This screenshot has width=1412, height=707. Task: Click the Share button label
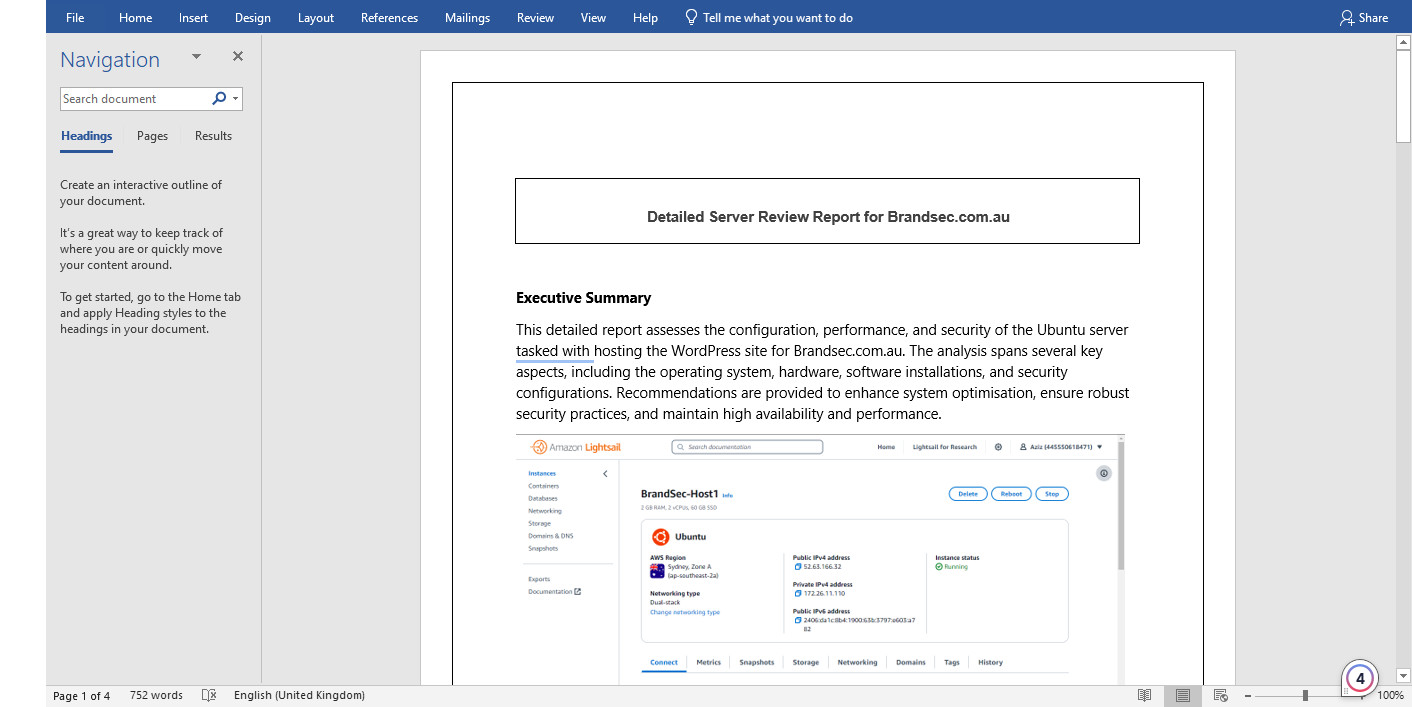coord(1373,17)
